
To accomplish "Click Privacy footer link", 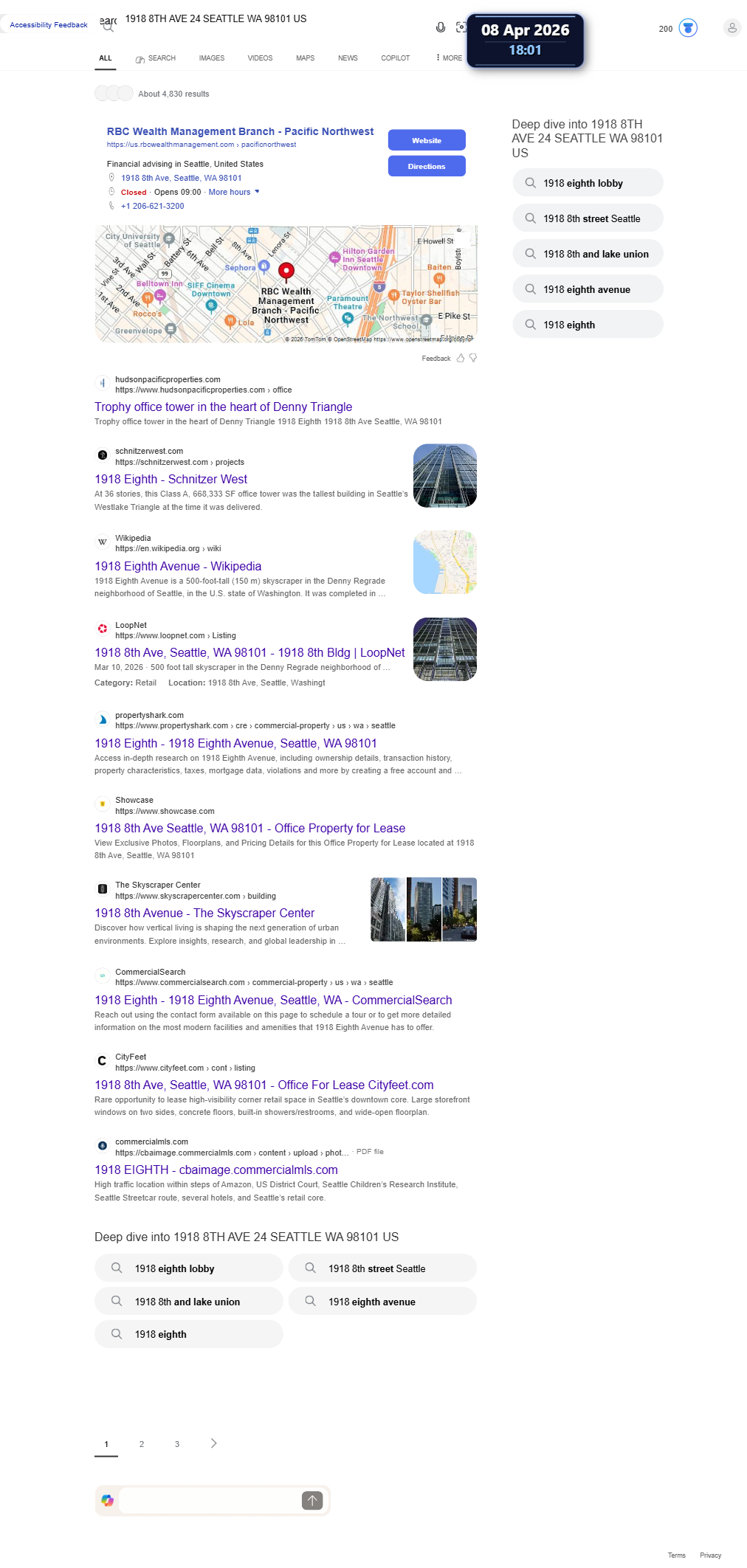I will (711, 1555).
